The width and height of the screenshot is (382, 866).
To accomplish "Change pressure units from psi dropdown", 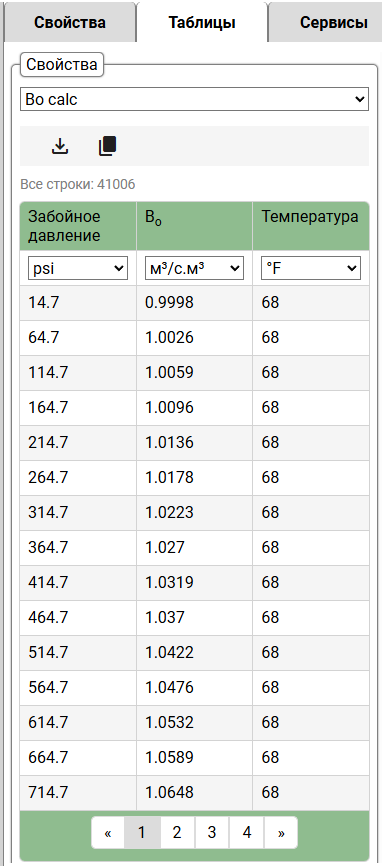I will pyautogui.click(x=78, y=268).
